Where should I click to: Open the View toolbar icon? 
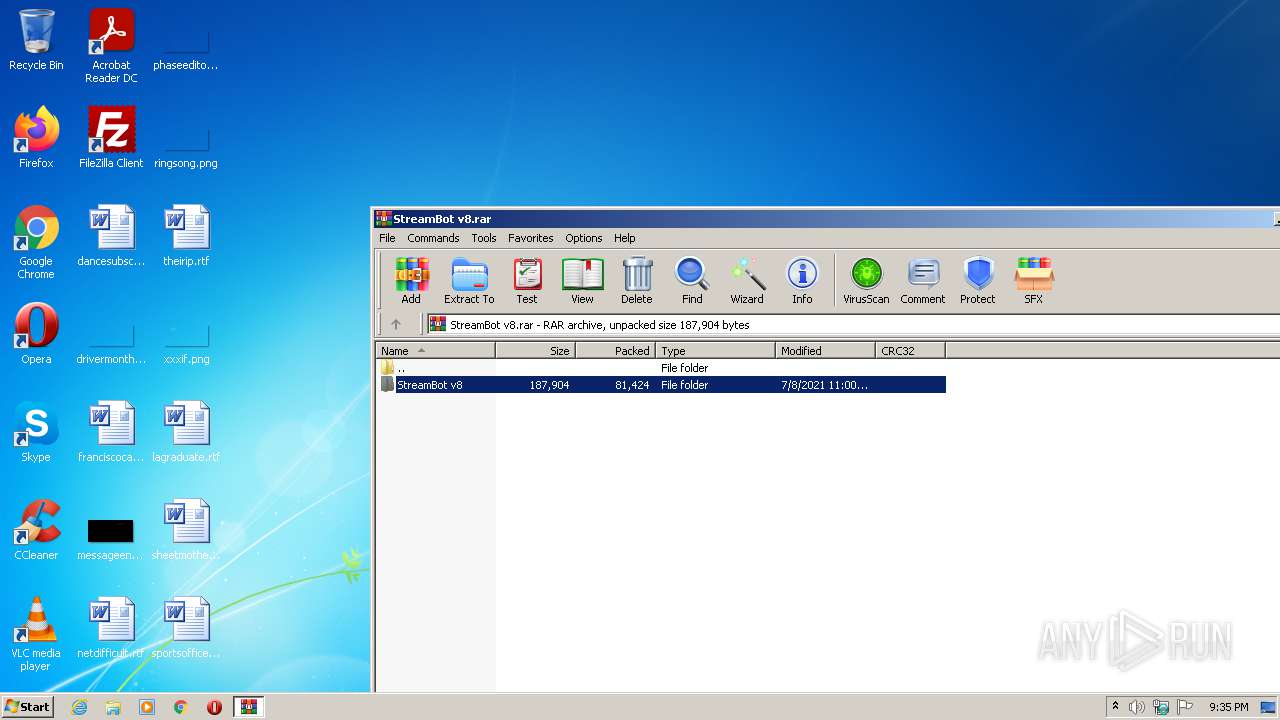[582, 281]
